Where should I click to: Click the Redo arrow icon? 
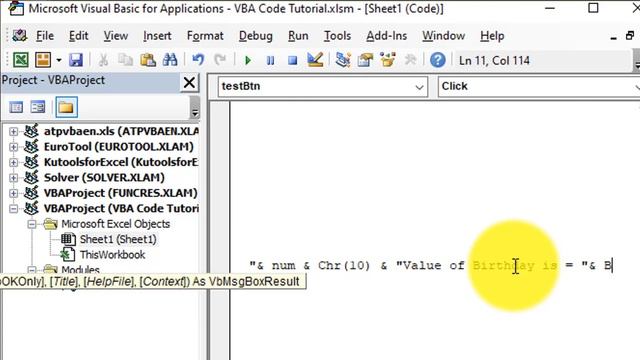pos(220,60)
